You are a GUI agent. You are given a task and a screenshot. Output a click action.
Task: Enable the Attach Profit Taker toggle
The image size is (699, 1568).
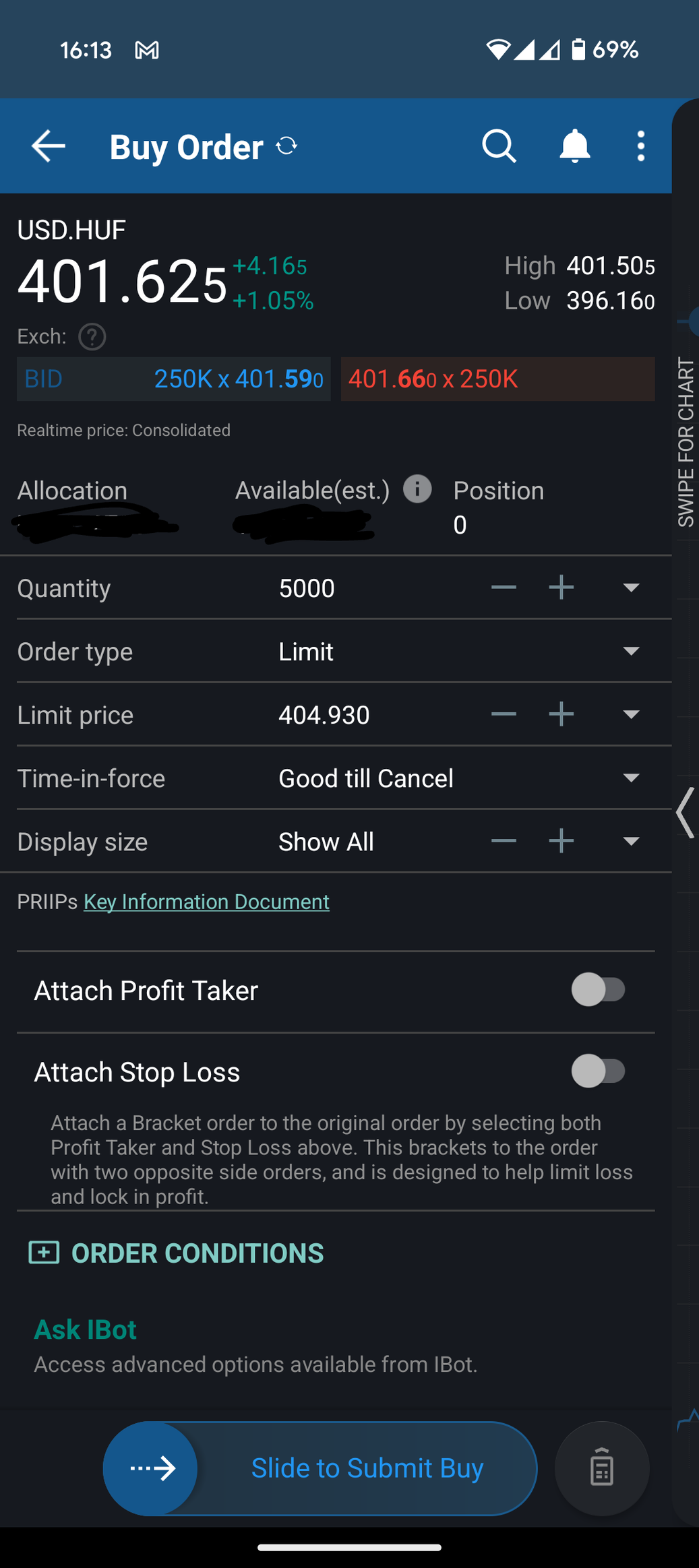point(599,990)
